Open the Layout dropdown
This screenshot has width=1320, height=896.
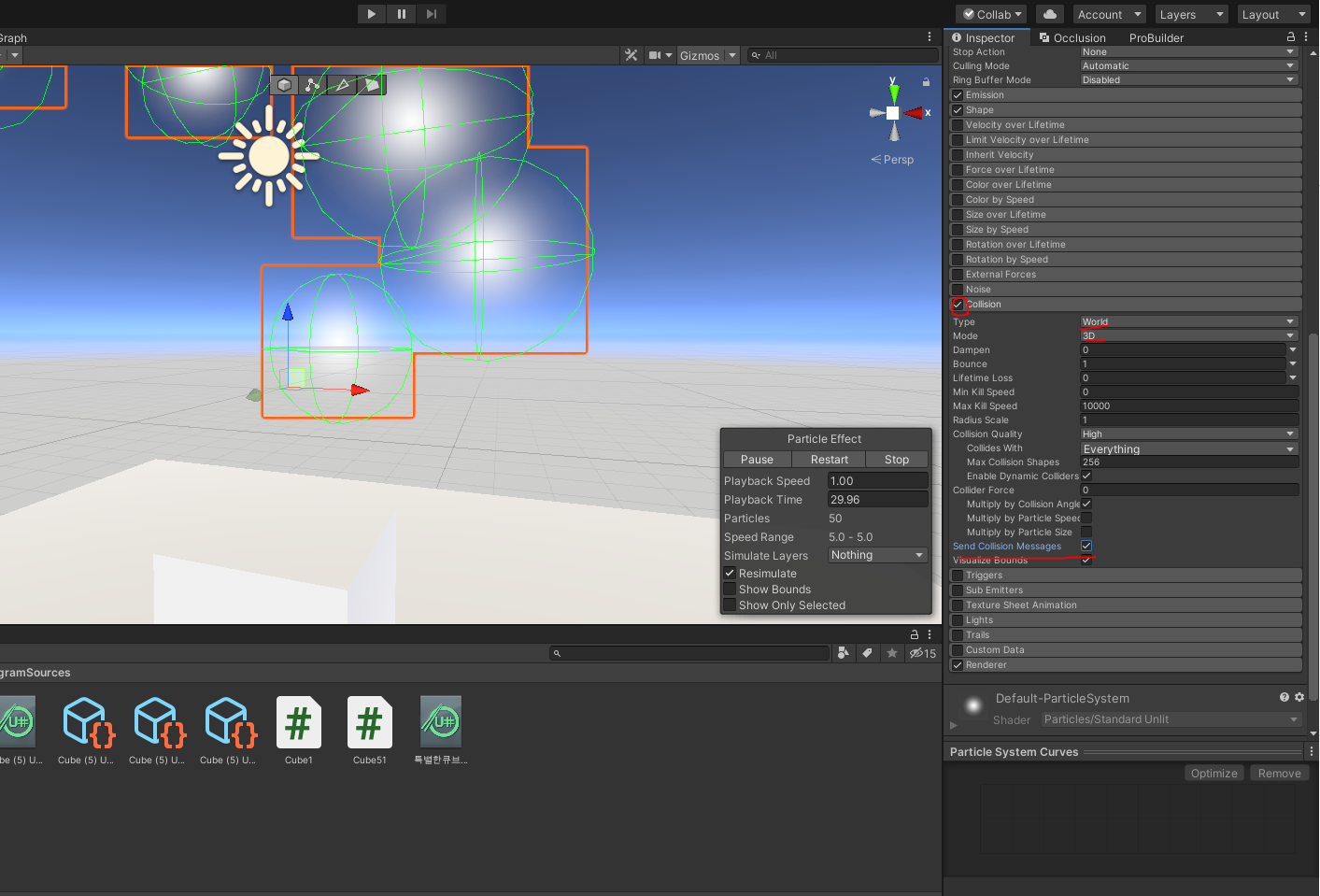(1274, 14)
